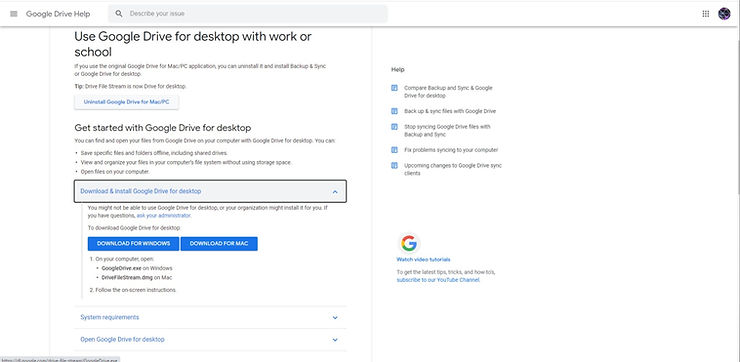The height and width of the screenshot is (362, 740).
Task: Click subscribe to our YouTube Channel link
Action: tap(437, 280)
